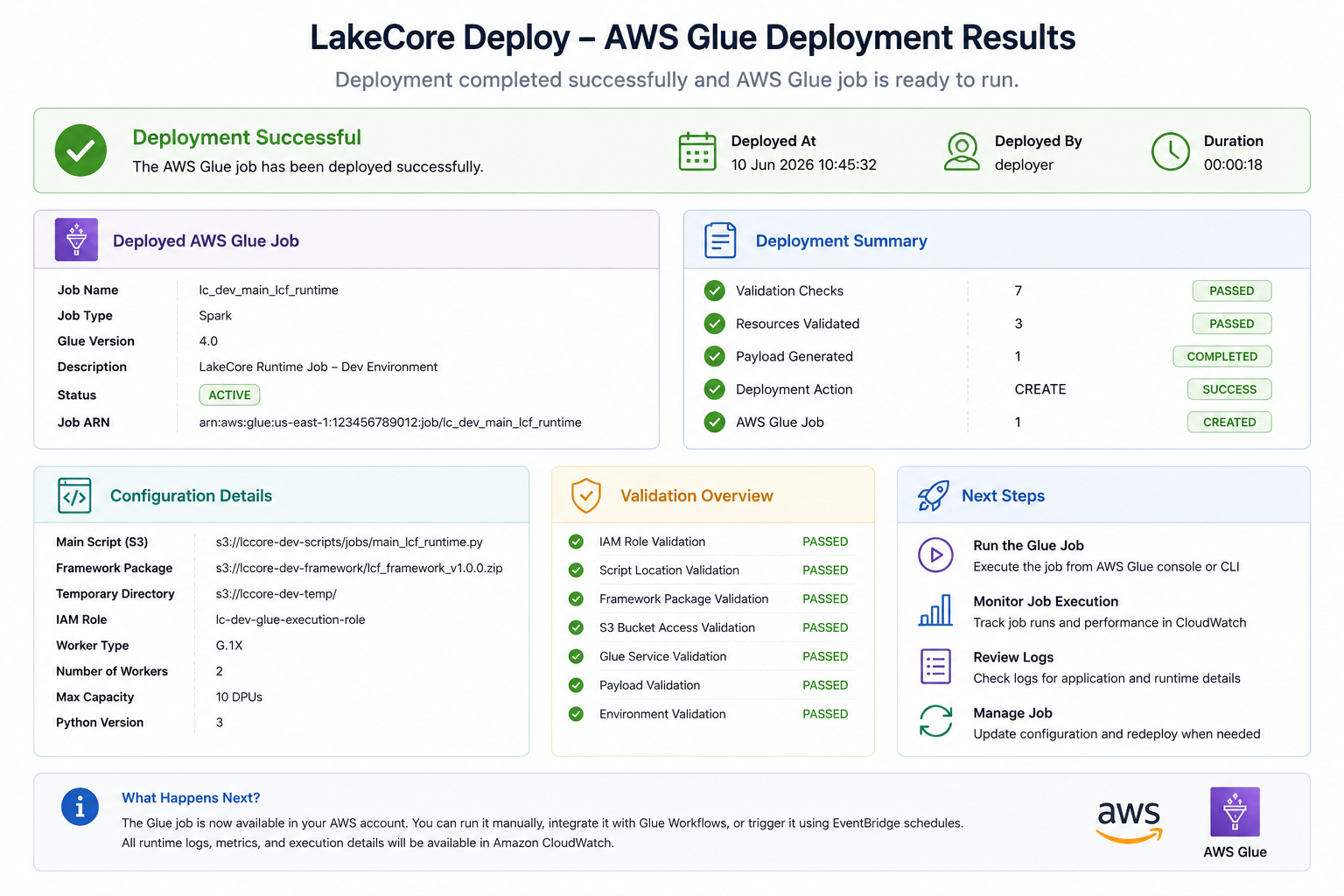Click the check icon beside Payload Generated

pyautogui.click(x=715, y=356)
